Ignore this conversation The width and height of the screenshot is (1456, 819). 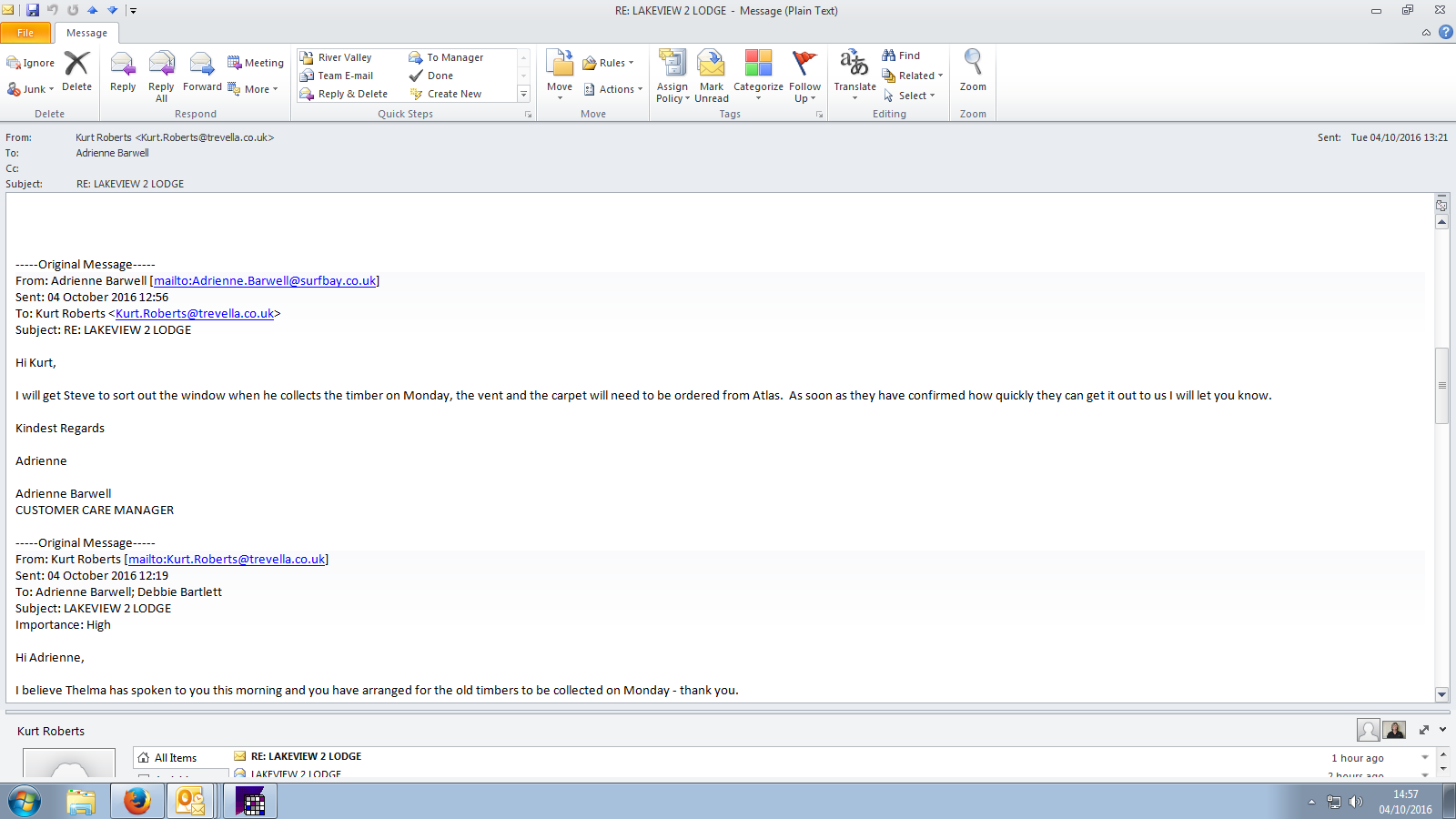click(31, 63)
